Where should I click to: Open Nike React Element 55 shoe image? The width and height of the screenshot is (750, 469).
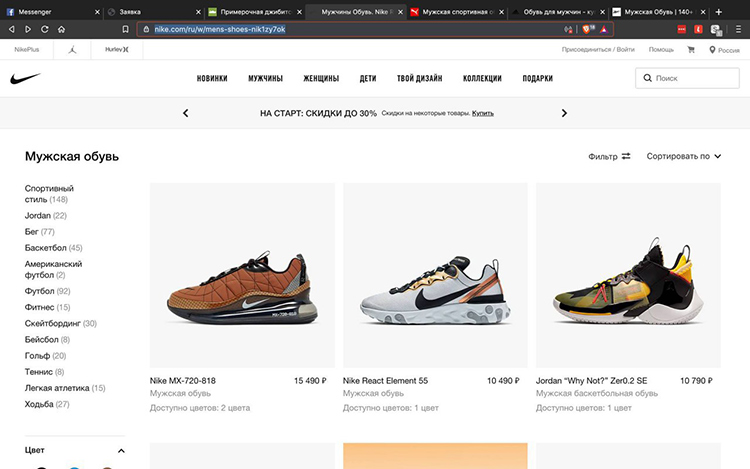tap(435, 275)
